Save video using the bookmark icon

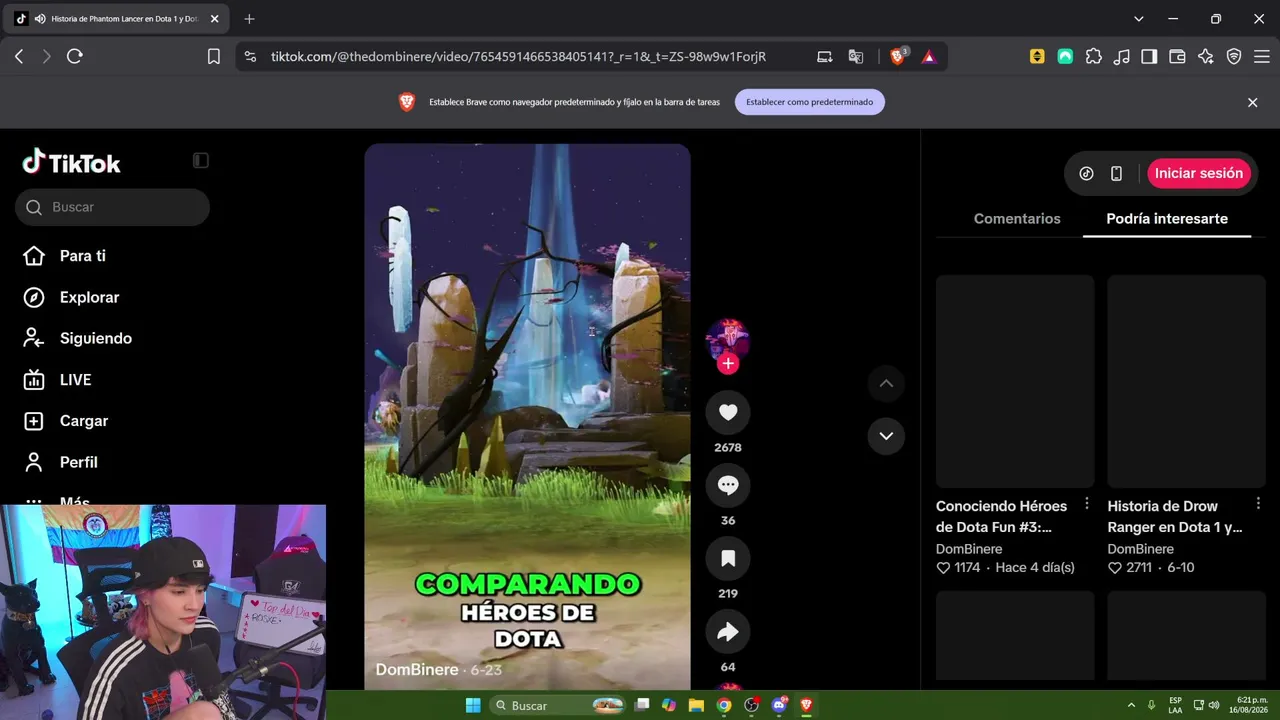728,558
